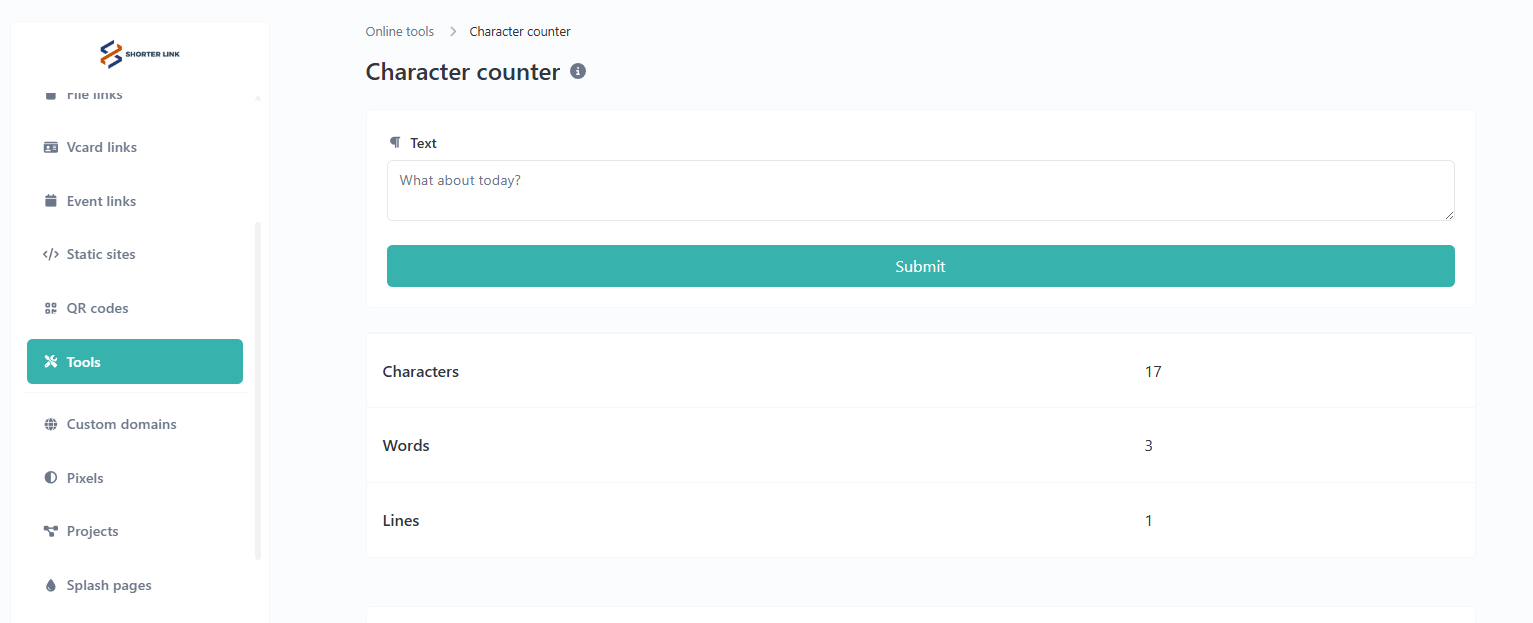Click inside the Text input area
This screenshot has width=1533, height=623.
(920, 190)
